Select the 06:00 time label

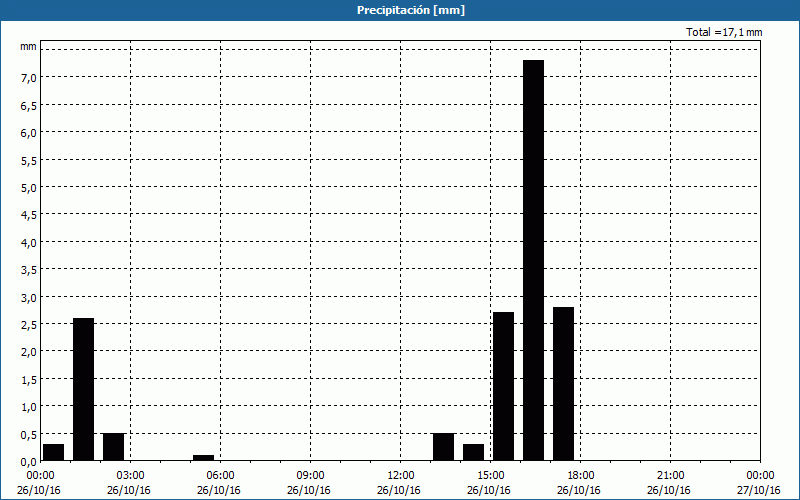click(x=220, y=476)
